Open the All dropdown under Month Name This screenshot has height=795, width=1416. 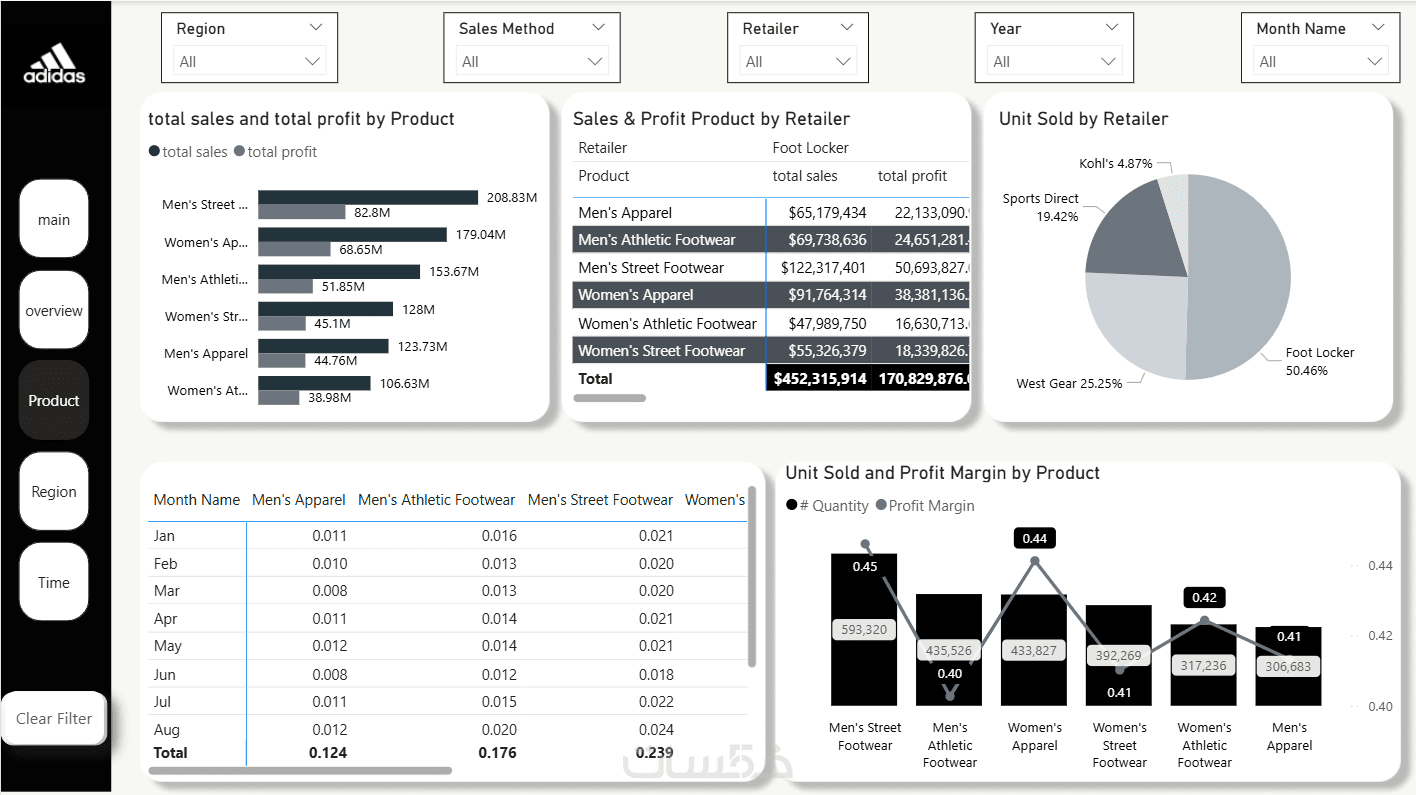(x=1320, y=62)
